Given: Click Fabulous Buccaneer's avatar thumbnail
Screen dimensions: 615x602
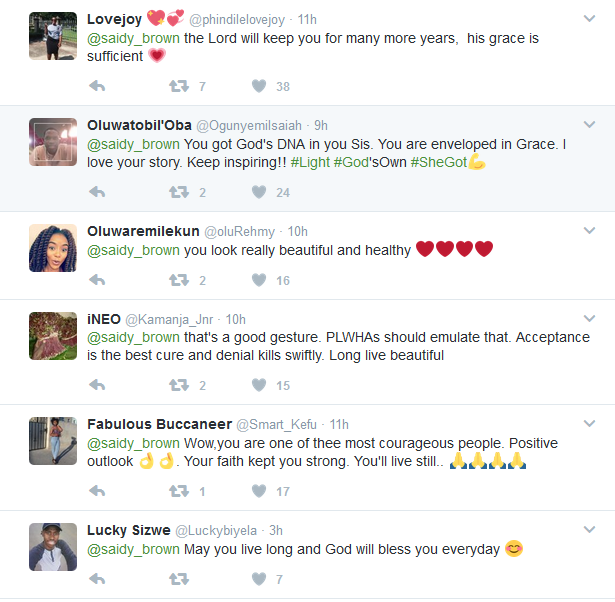Looking at the screenshot, I should coord(53,441).
